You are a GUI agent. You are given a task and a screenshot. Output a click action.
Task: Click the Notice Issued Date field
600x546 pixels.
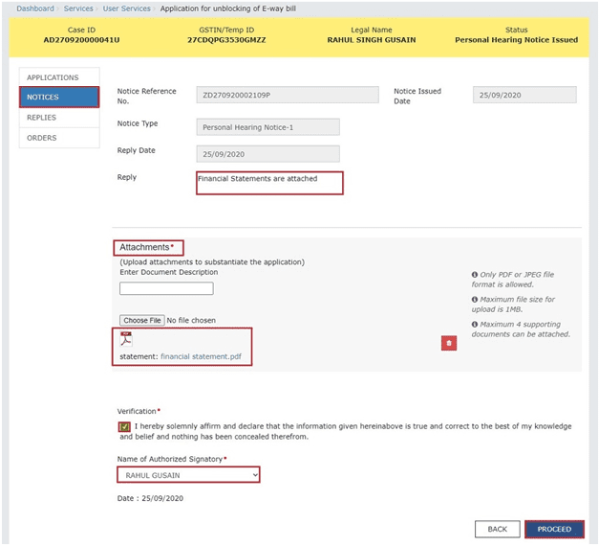point(524,95)
